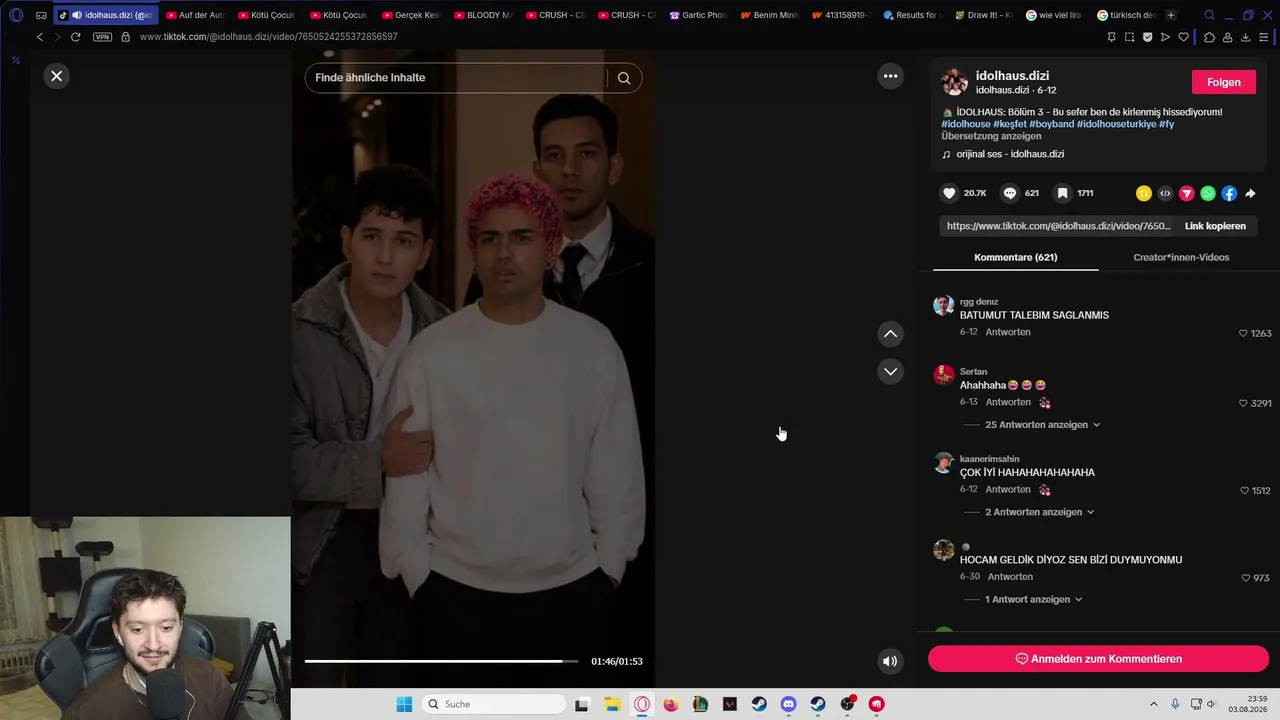Open the Windows Start menu
This screenshot has width=1280, height=720.
pos(404,704)
